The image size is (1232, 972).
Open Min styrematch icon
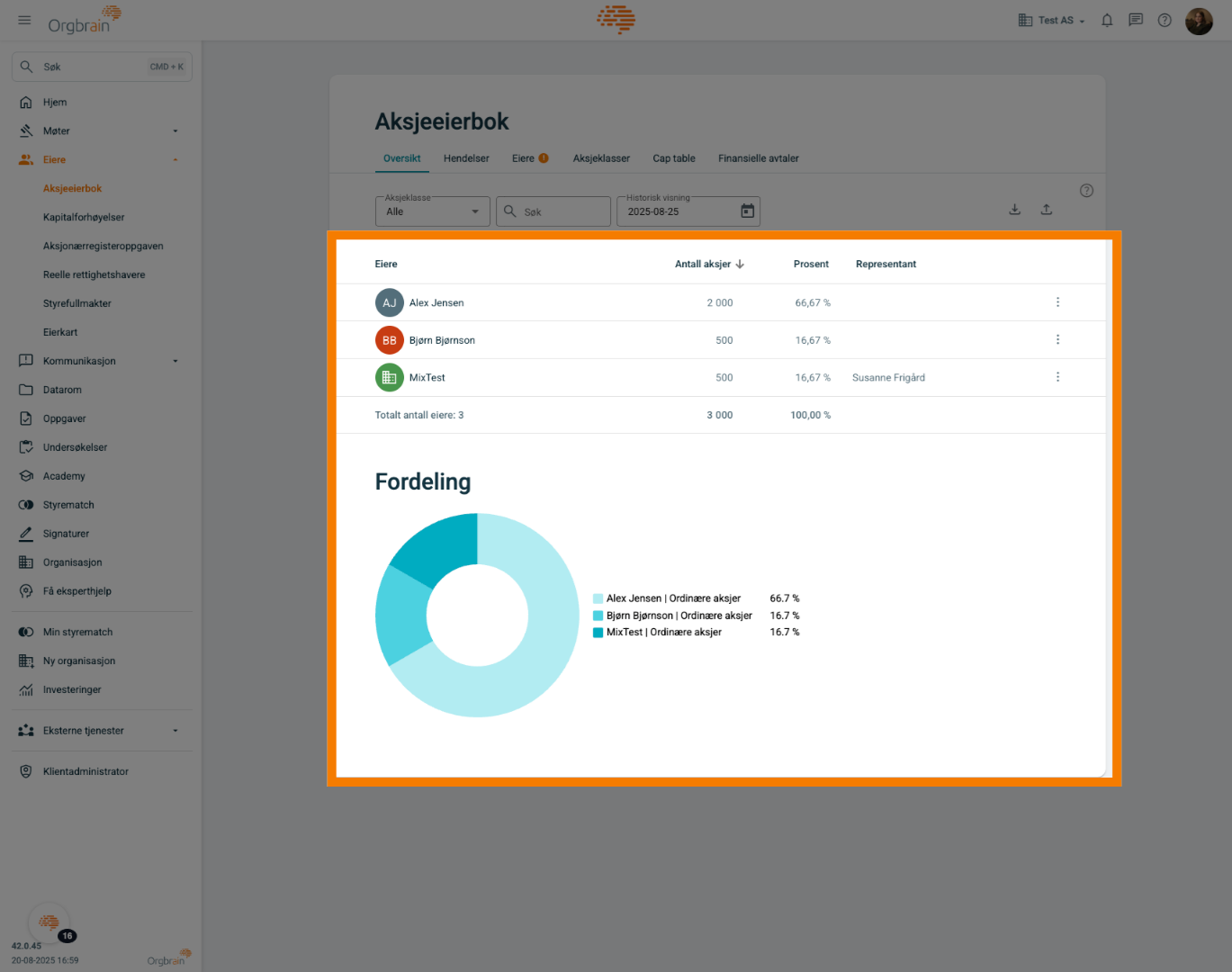[26, 632]
